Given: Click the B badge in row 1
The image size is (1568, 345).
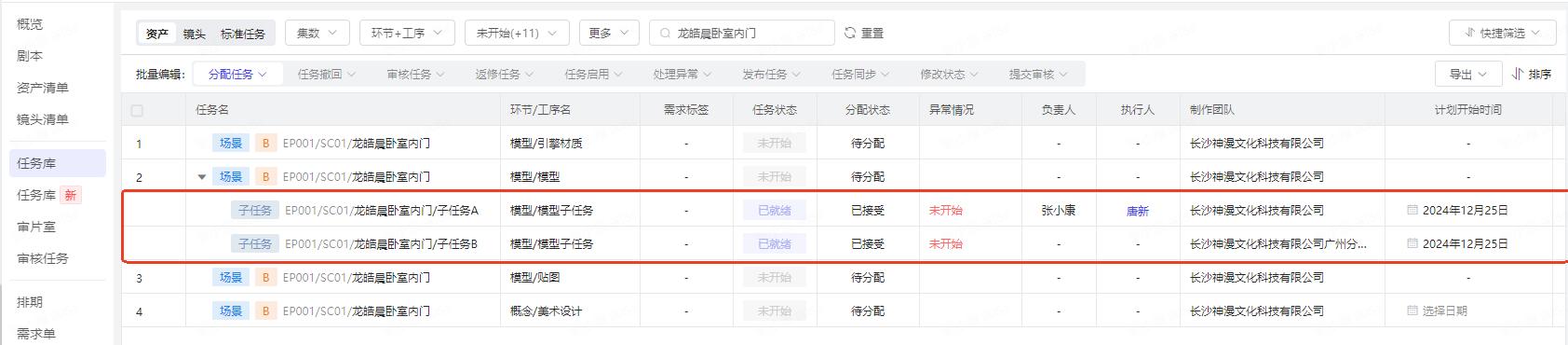Looking at the screenshot, I should tap(265, 143).
